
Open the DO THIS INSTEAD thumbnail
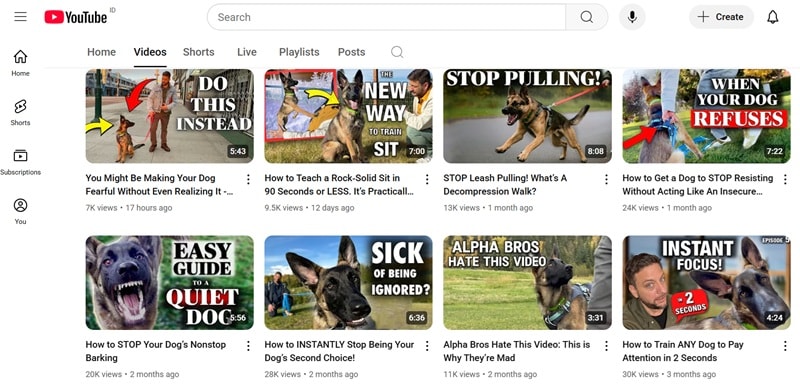169,116
